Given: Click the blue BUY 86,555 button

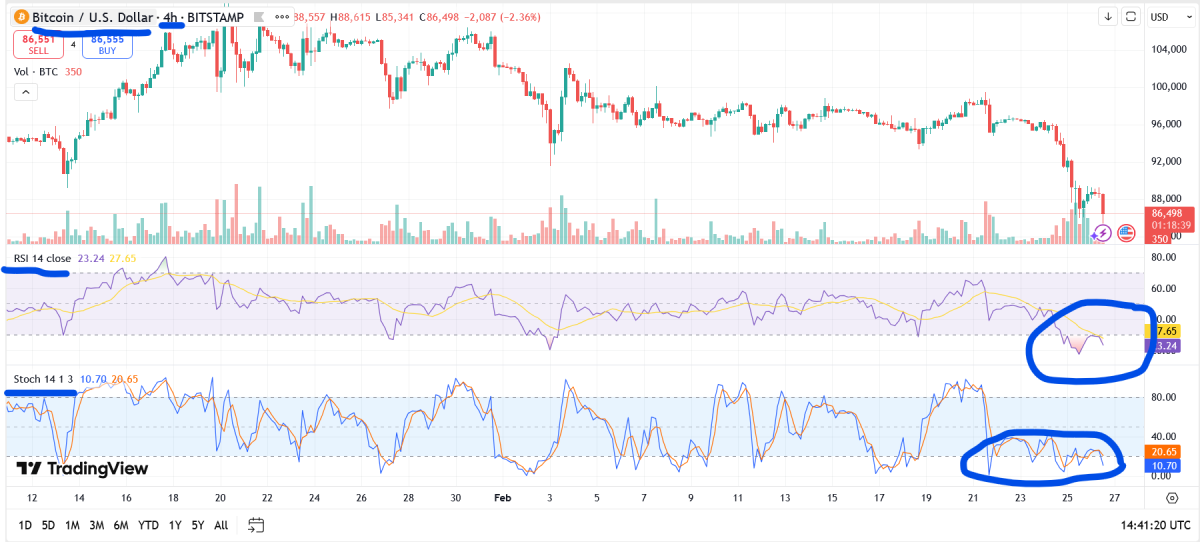Looking at the screenshot, I should [107, 45].
